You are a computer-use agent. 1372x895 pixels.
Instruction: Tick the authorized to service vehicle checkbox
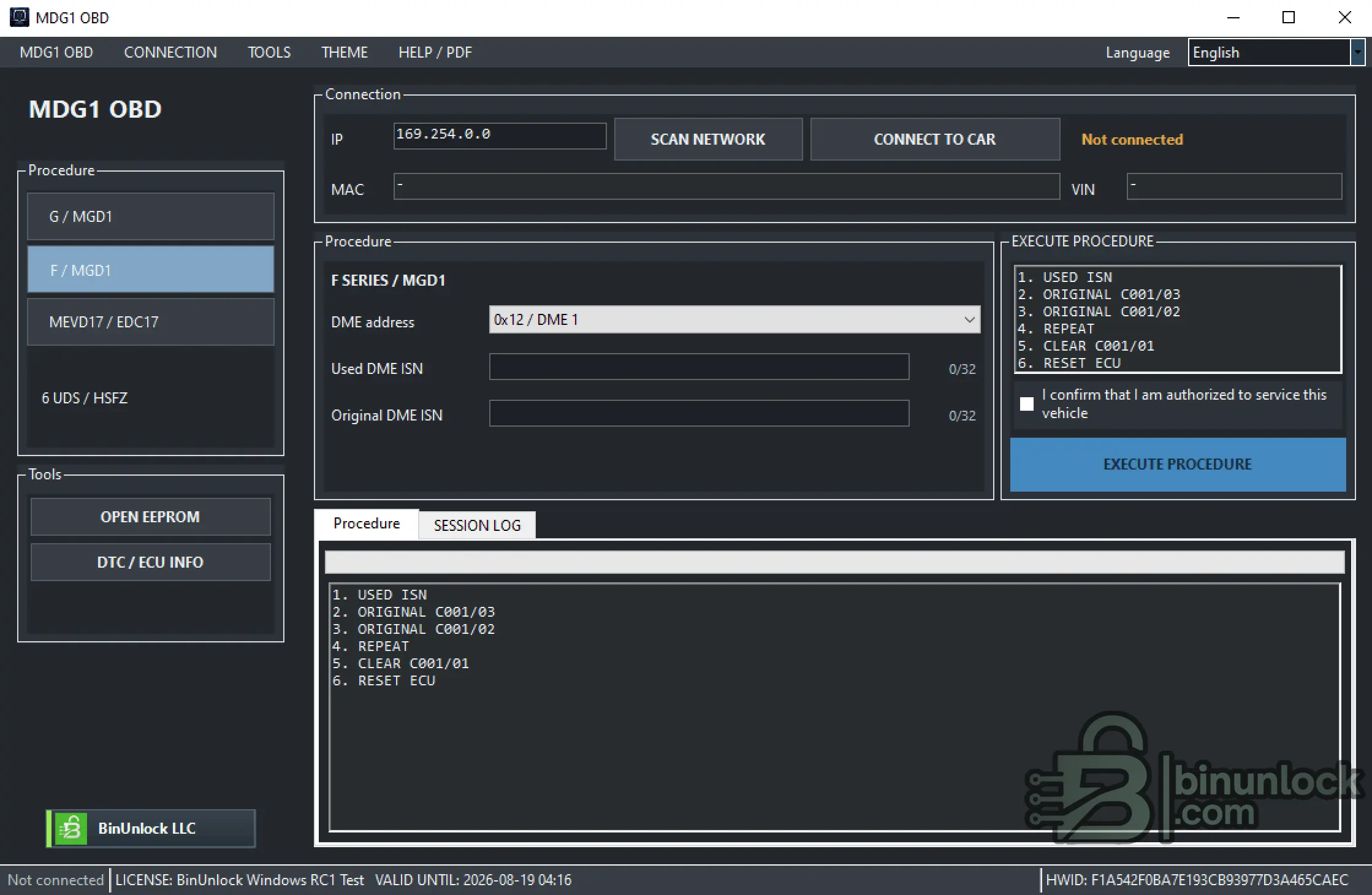(x=1027, y=404)
